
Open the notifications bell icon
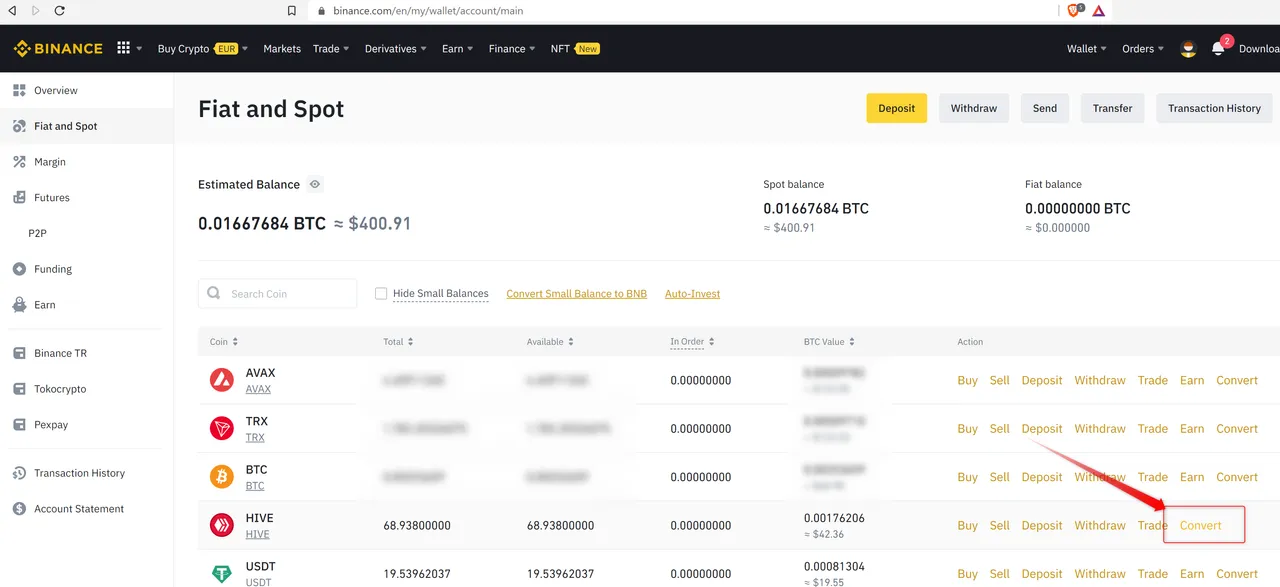[1218, 48]
